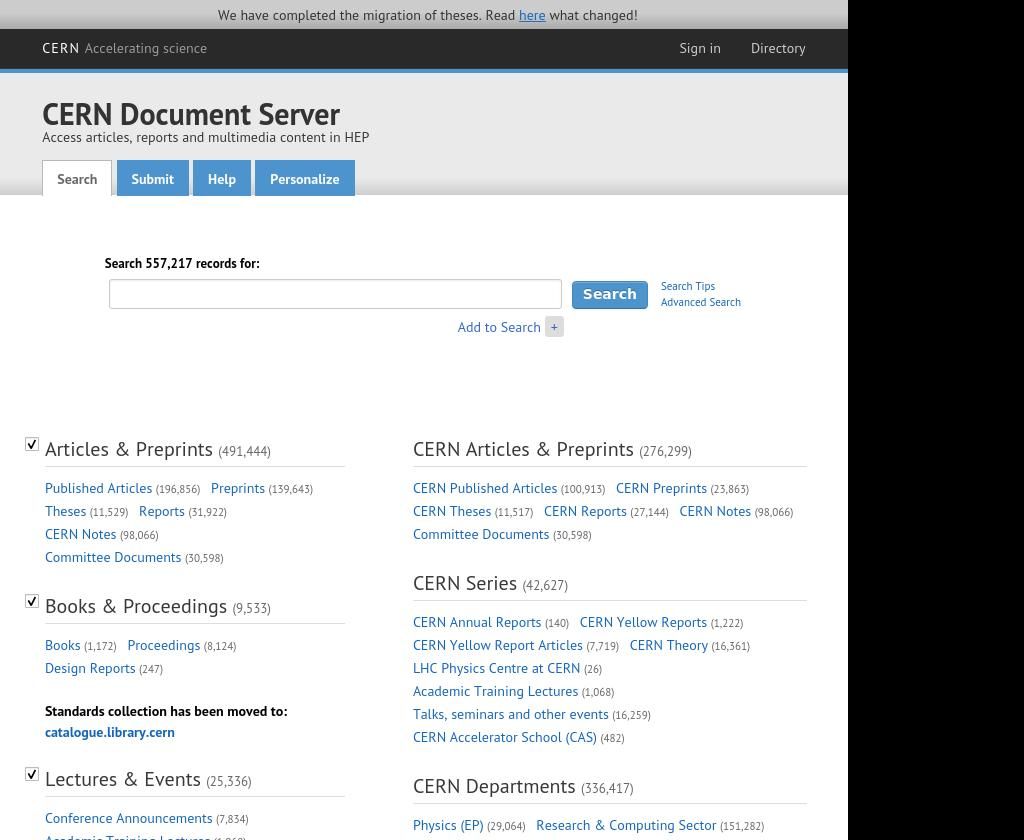
Task: Uncheck the Articles & Preprints checkbox
Action: (x=31, y=444)
